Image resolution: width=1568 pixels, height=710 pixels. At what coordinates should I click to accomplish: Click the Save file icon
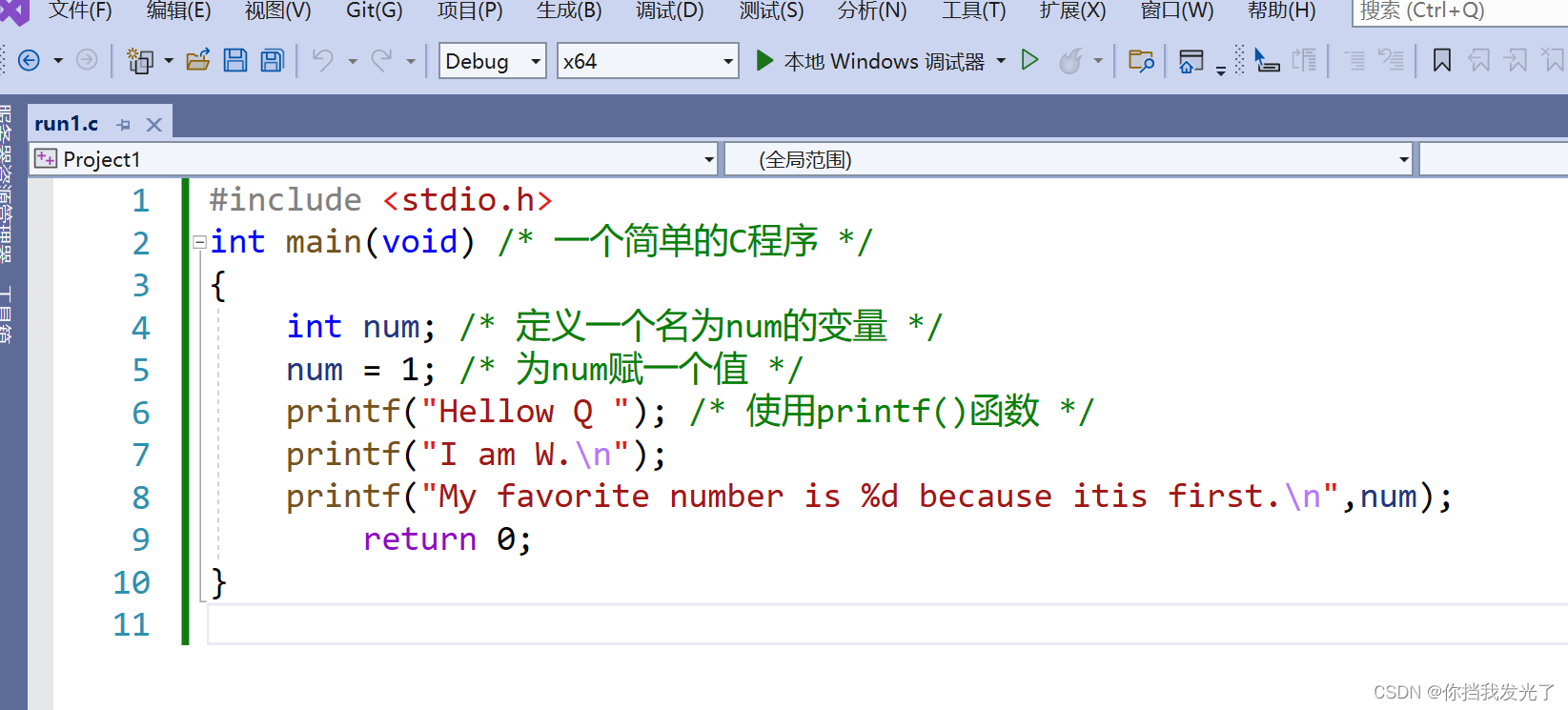coord(234,61)
